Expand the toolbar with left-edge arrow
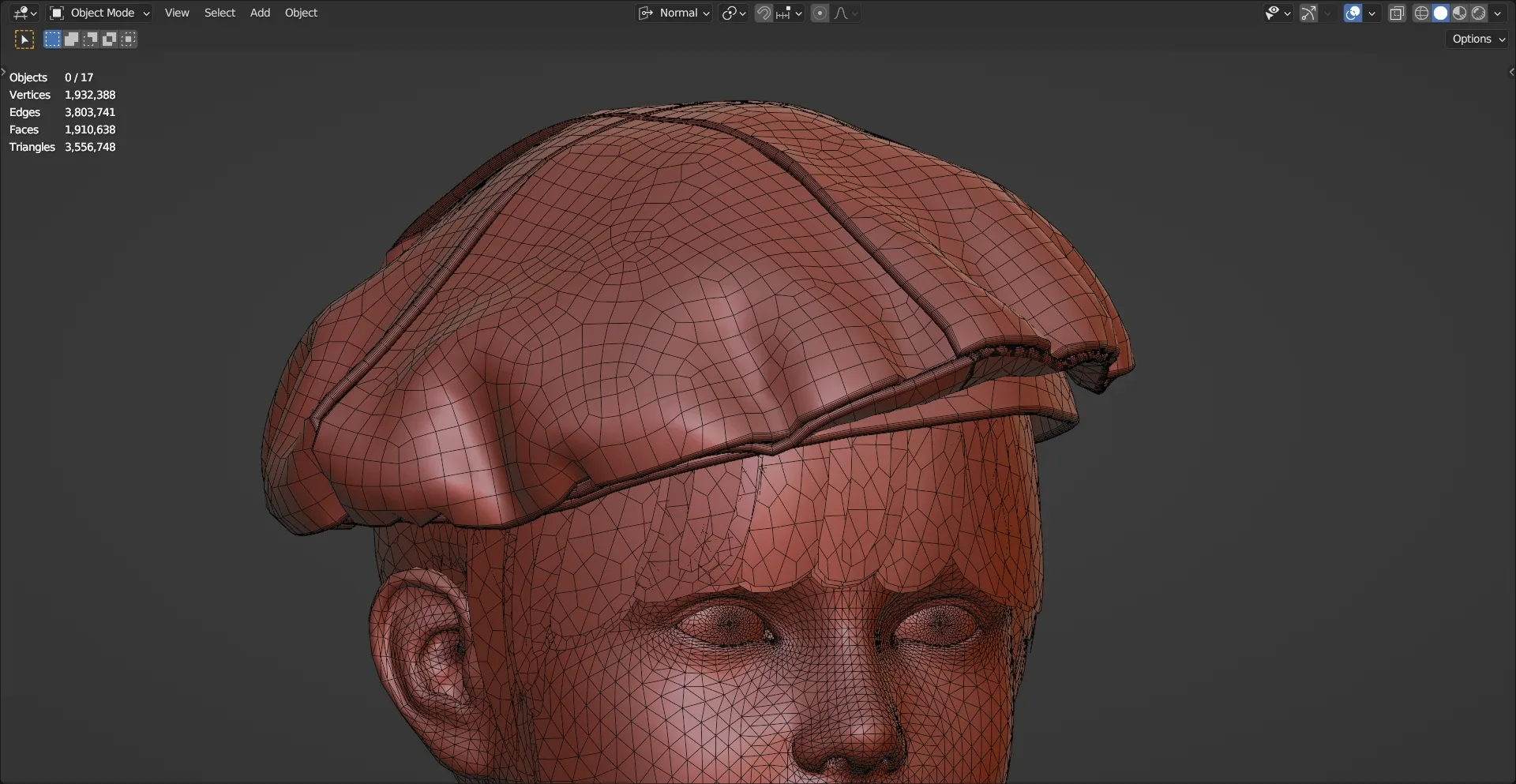The width and height of the screenshot is (1516, 784). [3, 72]
